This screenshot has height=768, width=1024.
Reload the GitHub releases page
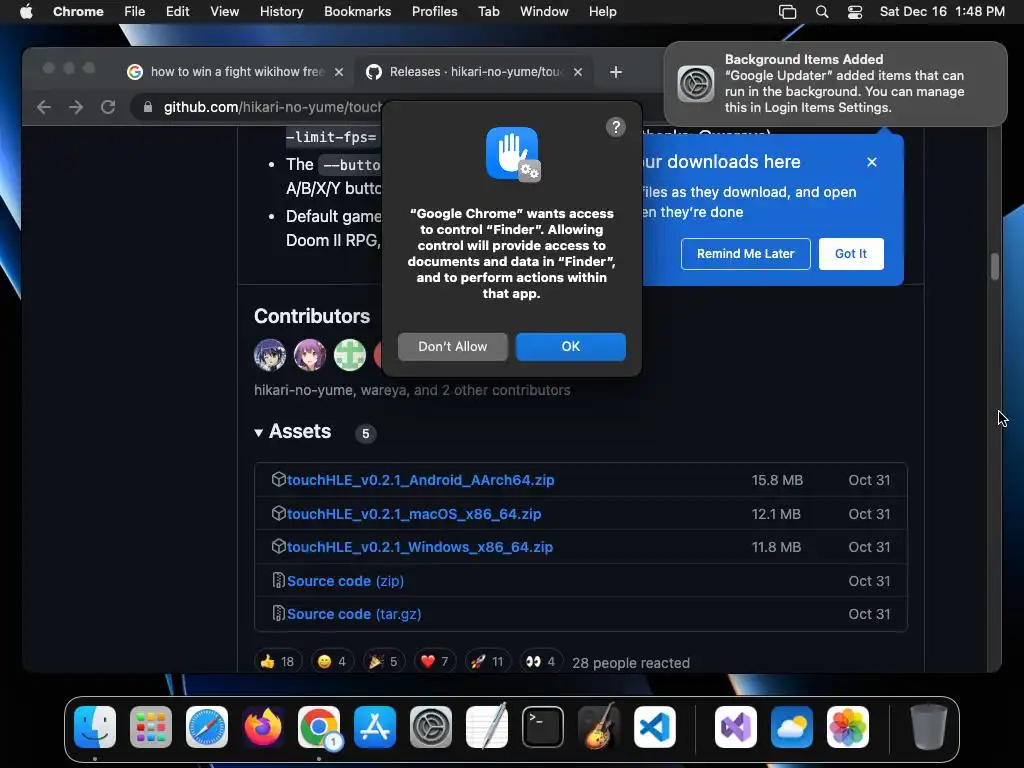[x=108, y=107]
